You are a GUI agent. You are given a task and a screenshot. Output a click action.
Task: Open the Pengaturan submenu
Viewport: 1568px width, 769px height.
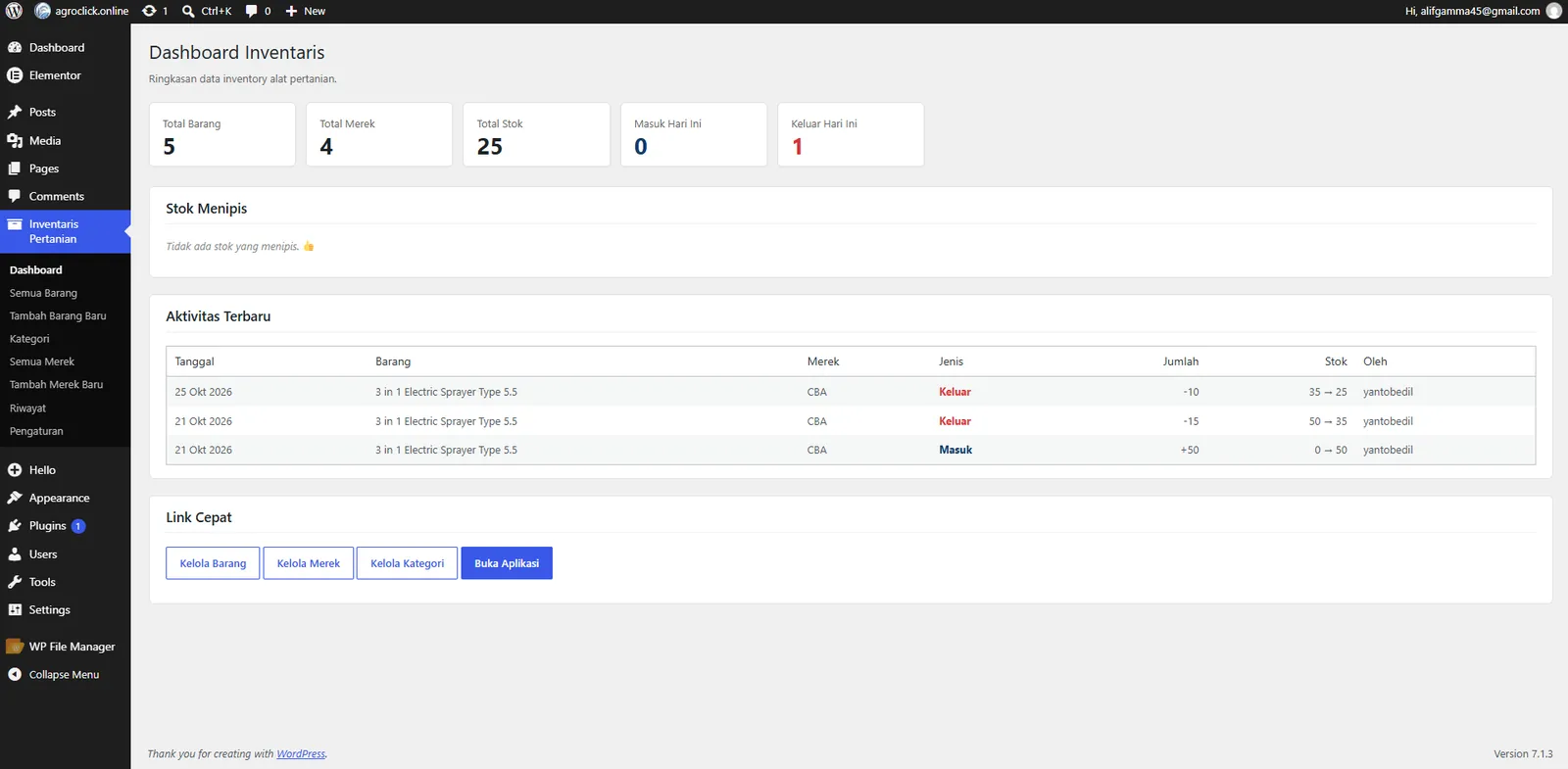tap(36, 431)
